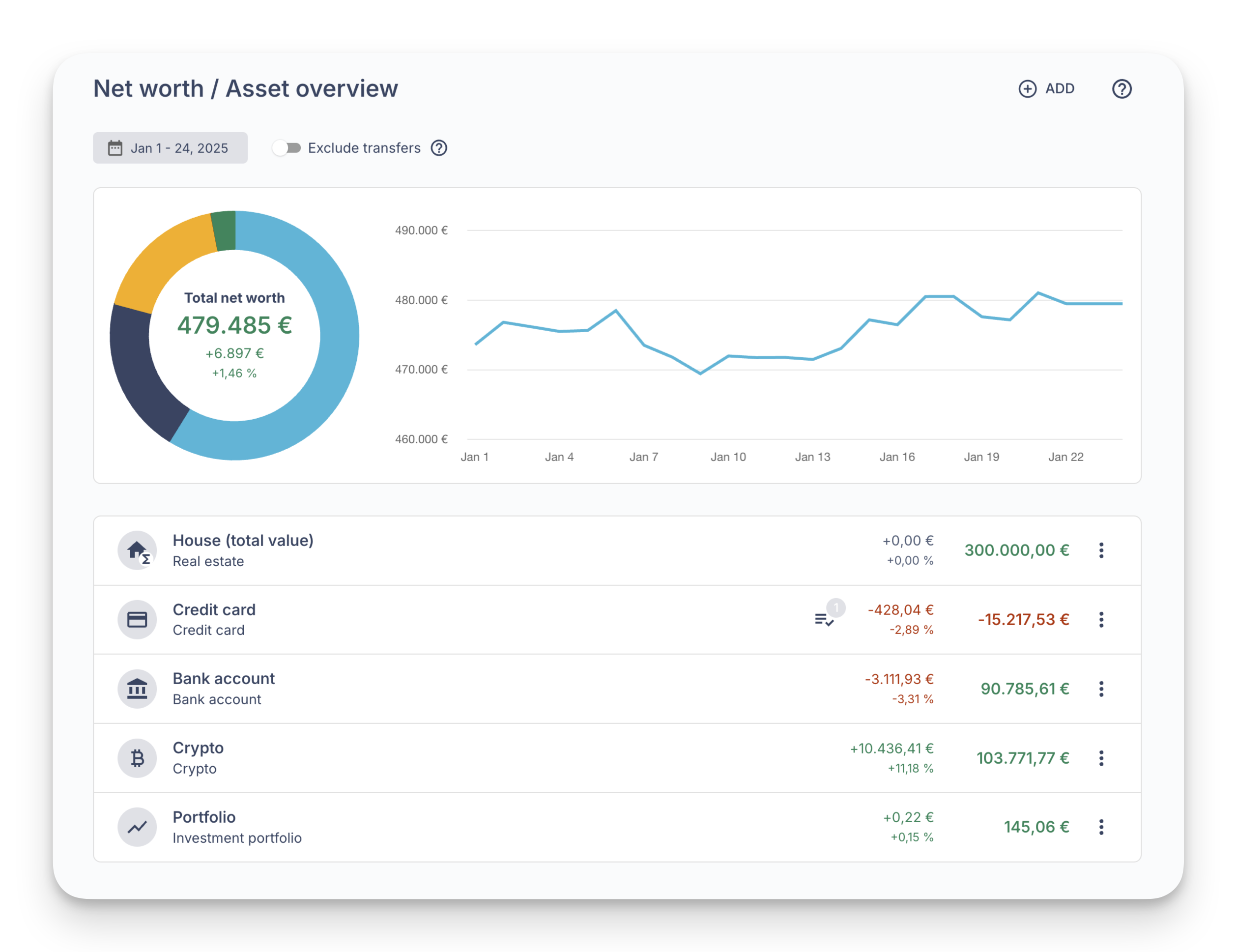Click the House real estate icon
This screenshot has height=952, width=1237.
coord(137,550)
